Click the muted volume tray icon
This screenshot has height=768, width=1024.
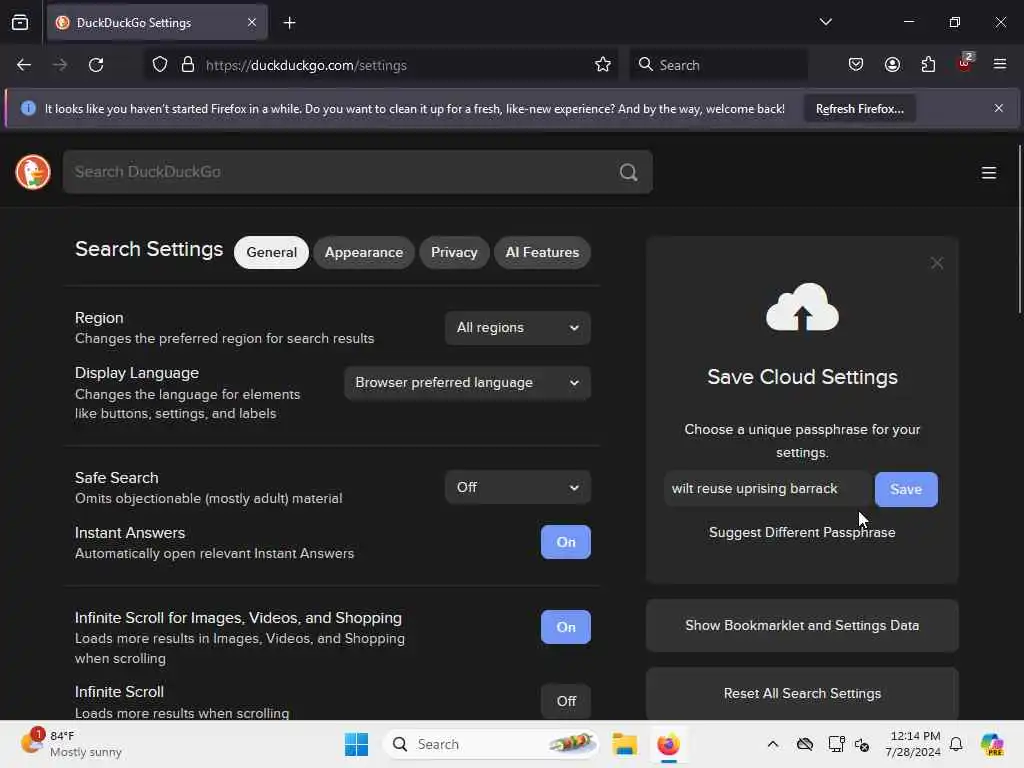[x=862, y=744]
